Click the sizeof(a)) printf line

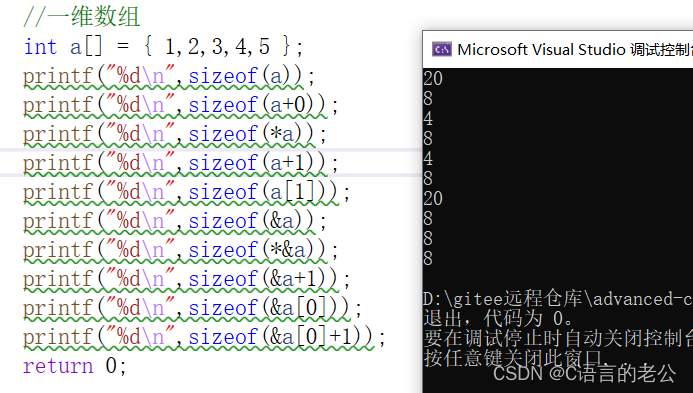point(169,76)
